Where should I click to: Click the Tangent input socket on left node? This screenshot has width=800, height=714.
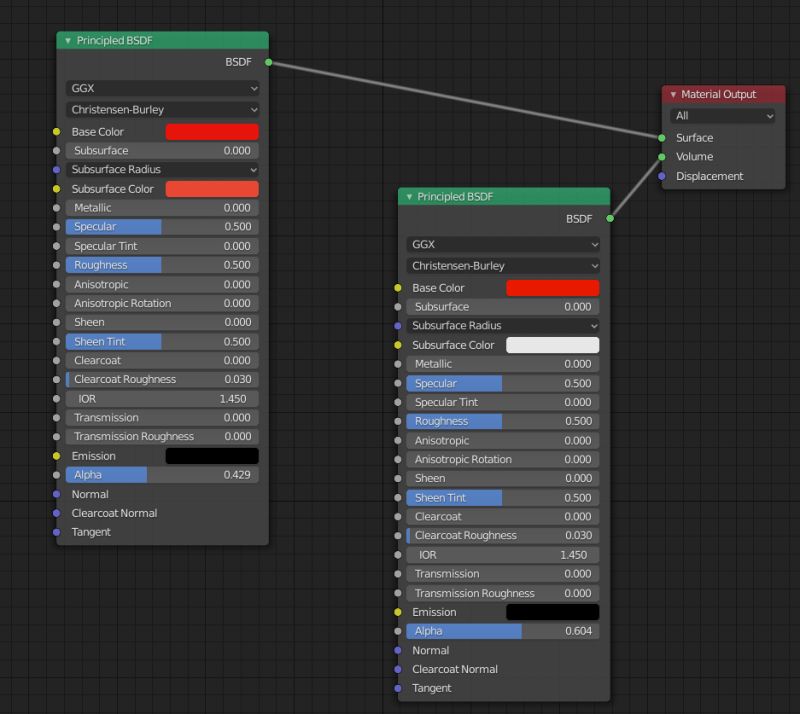click(x=57, y=532)
